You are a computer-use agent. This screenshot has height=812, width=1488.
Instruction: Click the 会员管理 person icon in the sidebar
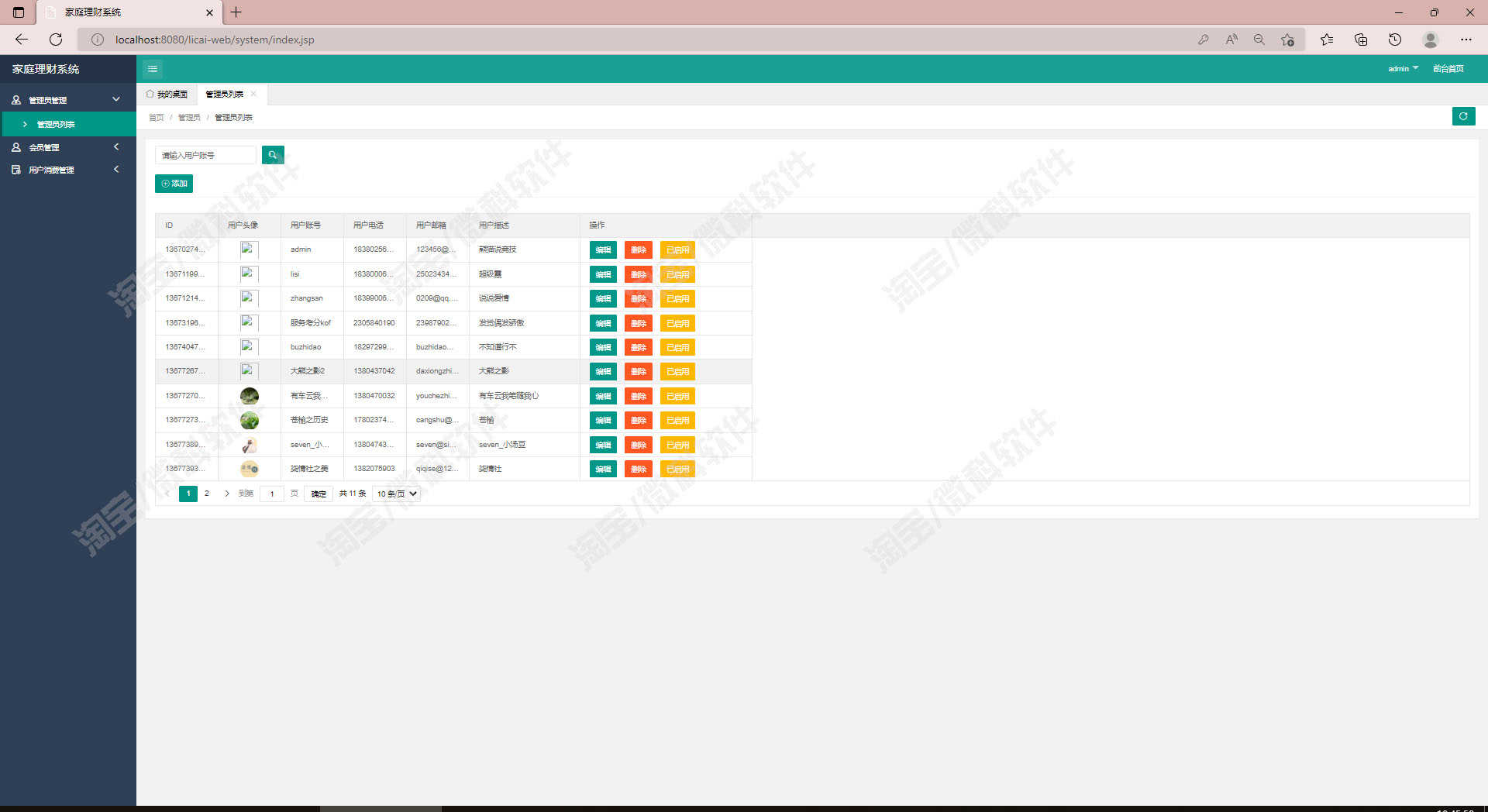tap(16, 147)
